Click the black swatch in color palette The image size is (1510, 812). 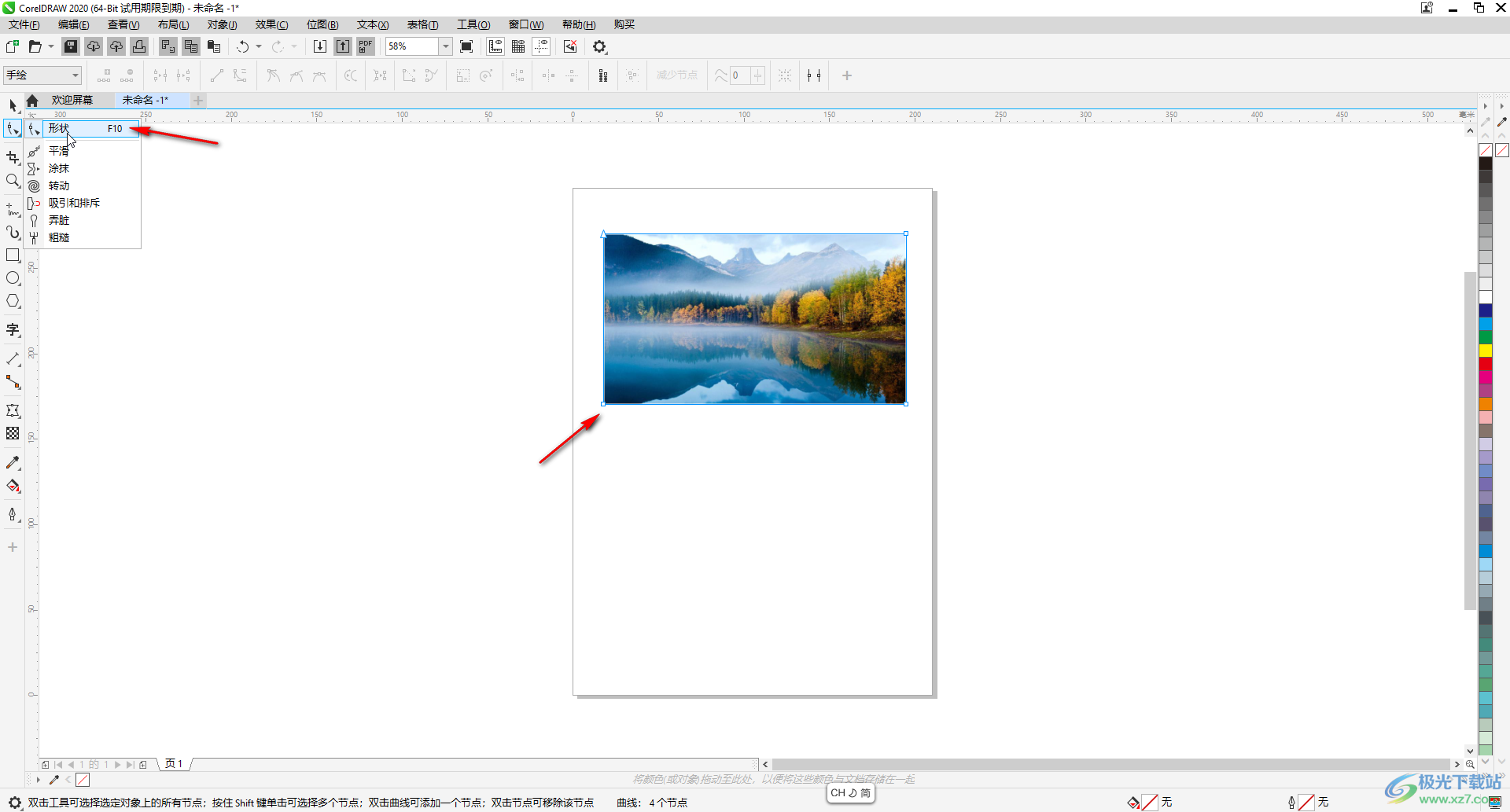click(1486, 163)
